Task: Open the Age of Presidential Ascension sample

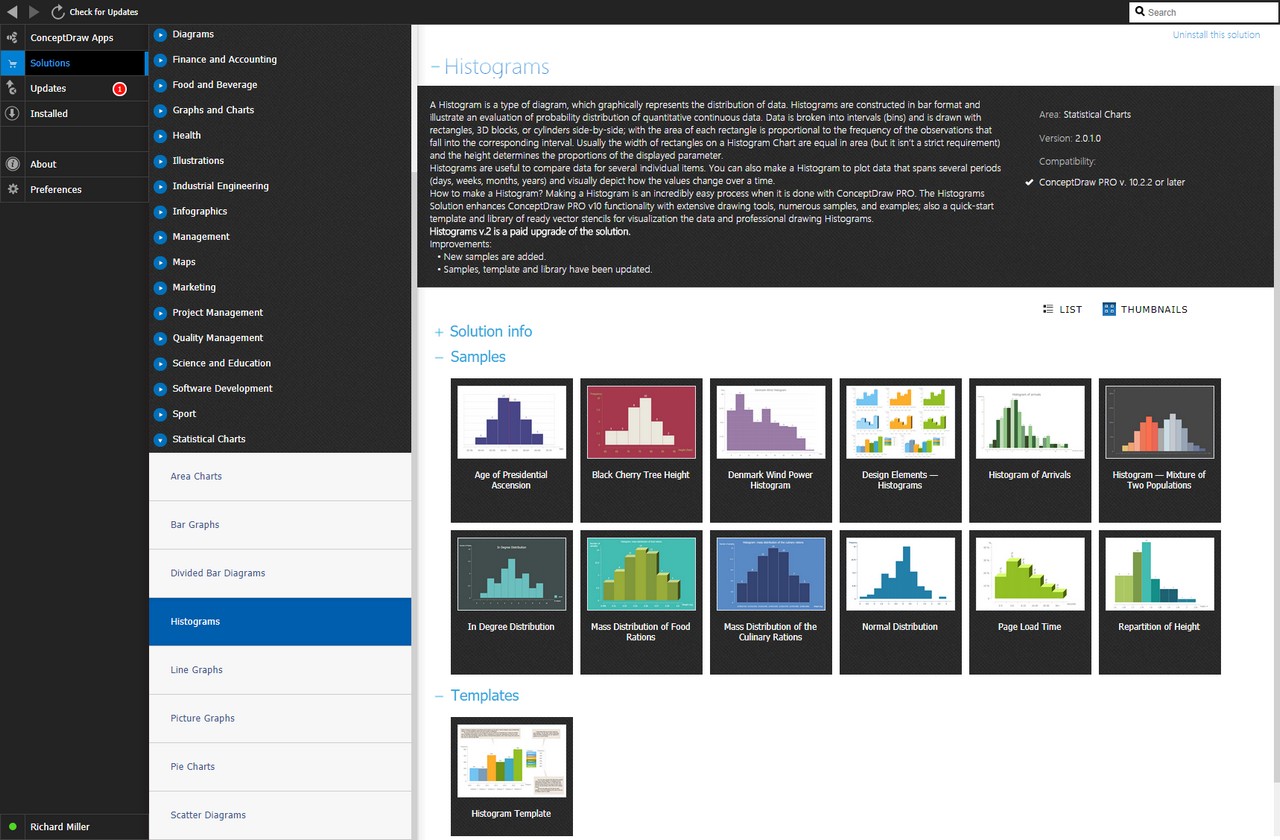Action: click(512, 450)
